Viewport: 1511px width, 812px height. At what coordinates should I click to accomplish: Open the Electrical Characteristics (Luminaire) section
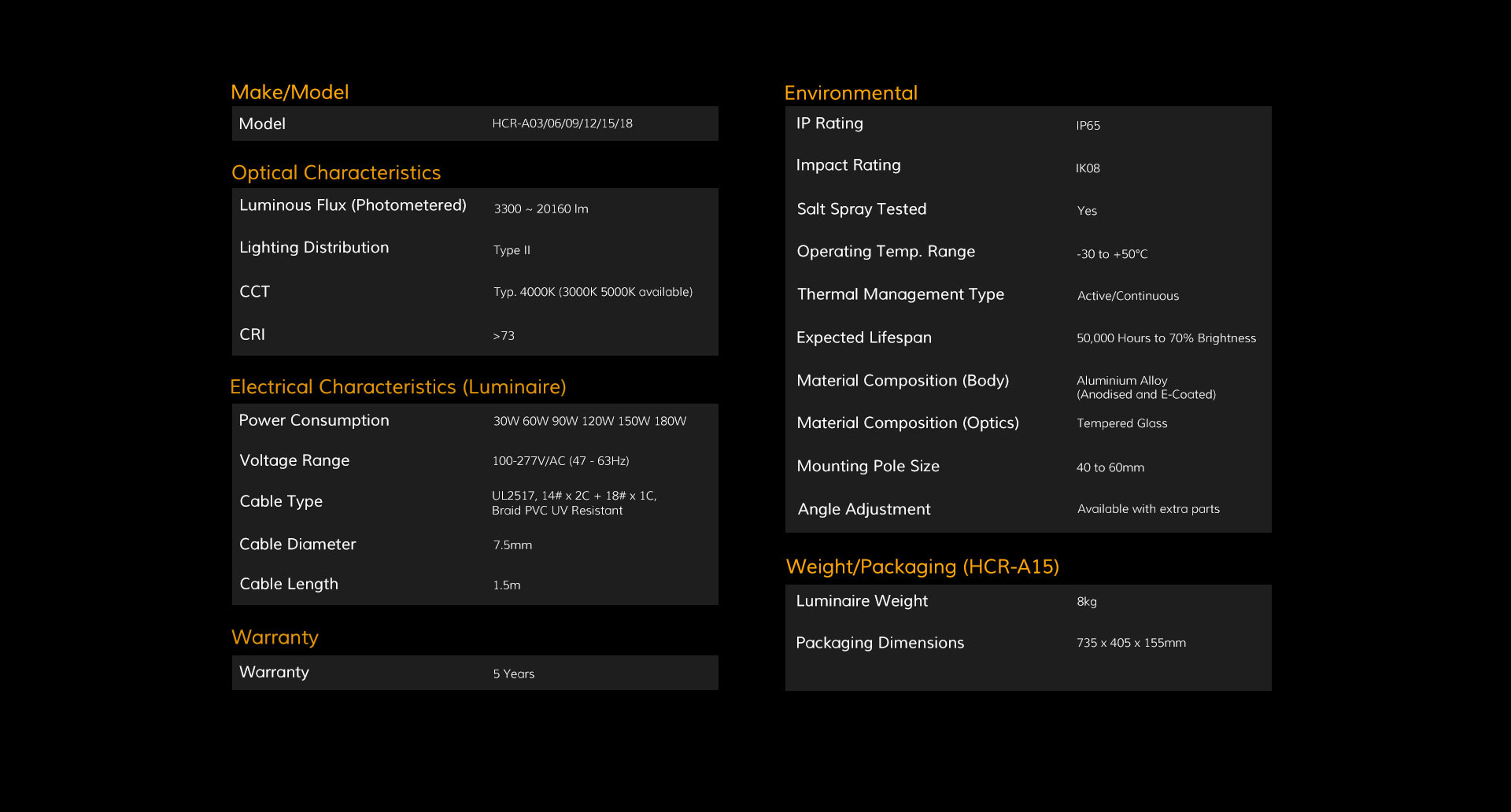pos(398,386)
